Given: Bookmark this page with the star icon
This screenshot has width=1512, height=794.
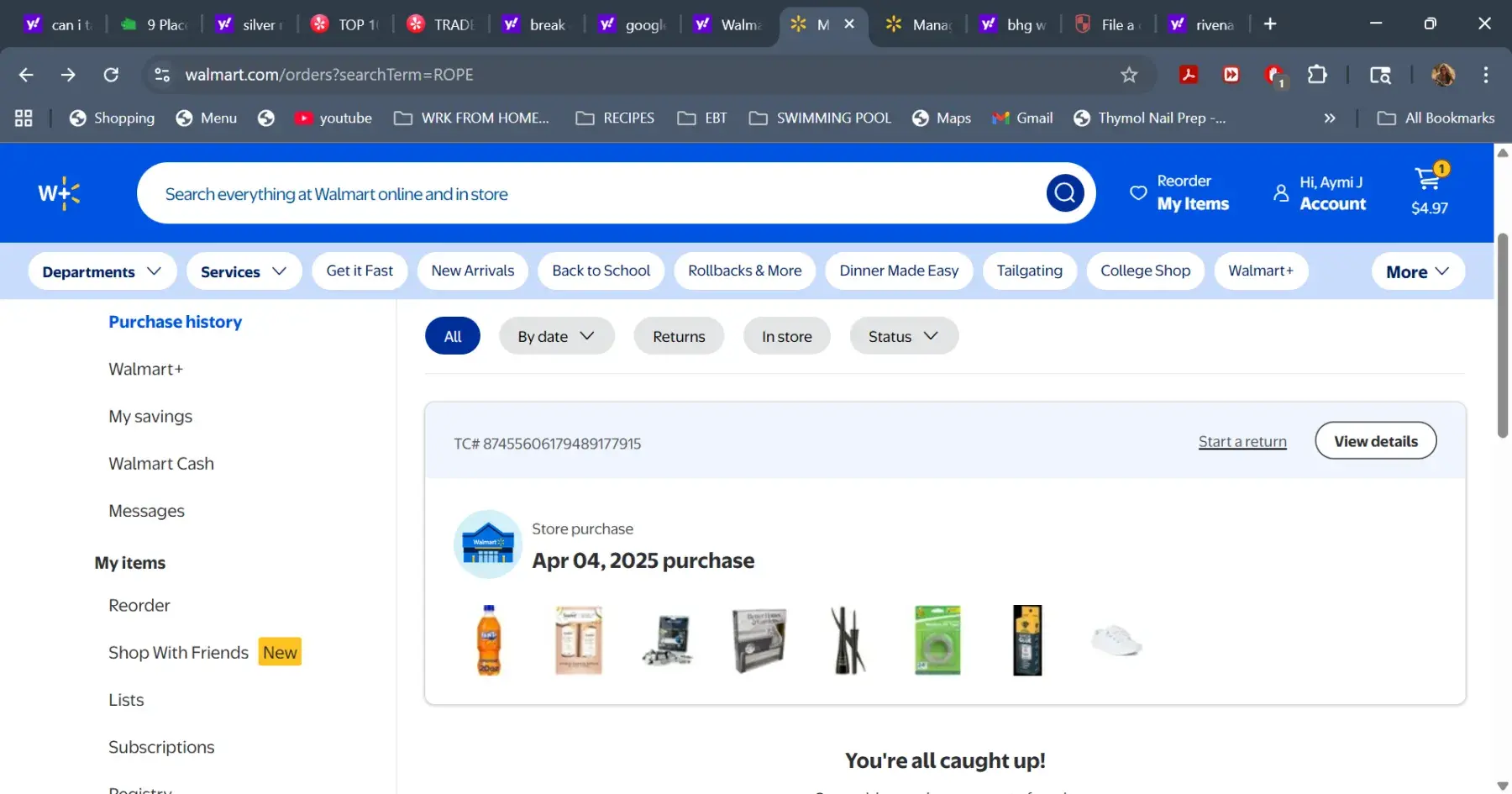Looking at the screenshot, I should point(1129,75).
